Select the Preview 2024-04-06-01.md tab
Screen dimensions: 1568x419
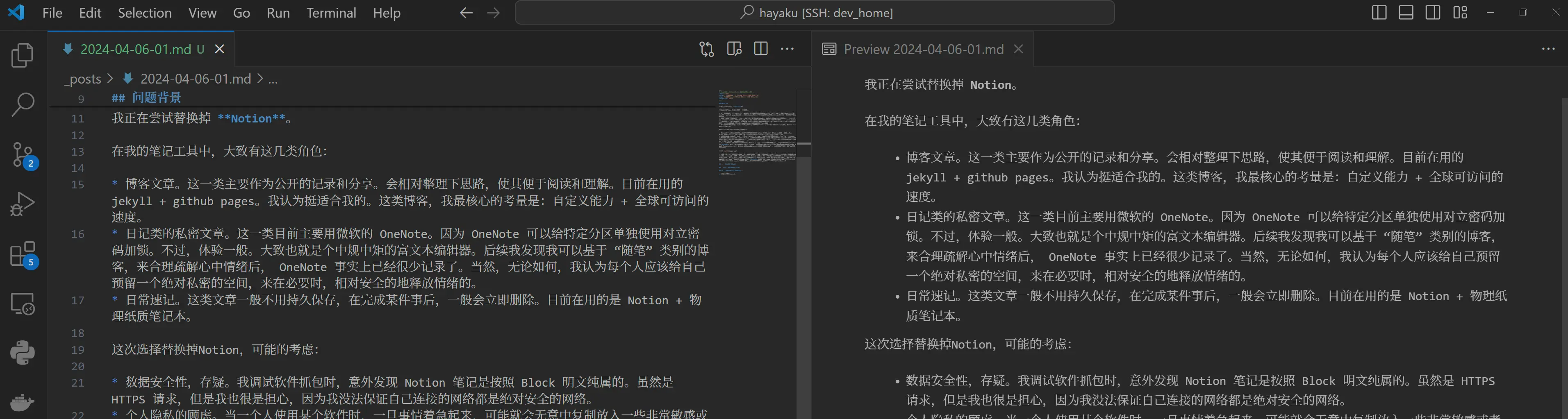click(923, 49)
